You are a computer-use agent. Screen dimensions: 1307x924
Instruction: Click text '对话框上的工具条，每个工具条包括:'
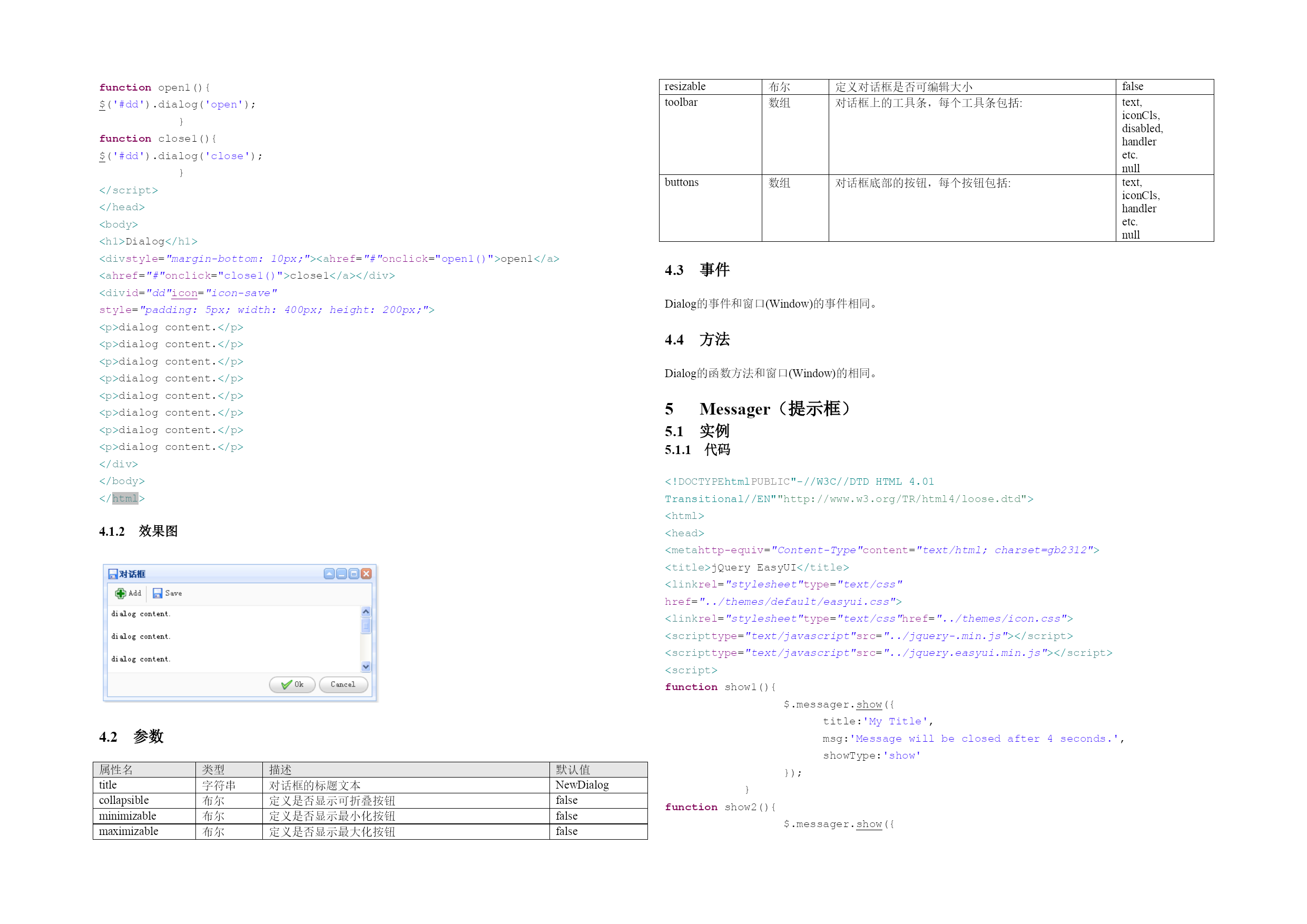(928, 103)
